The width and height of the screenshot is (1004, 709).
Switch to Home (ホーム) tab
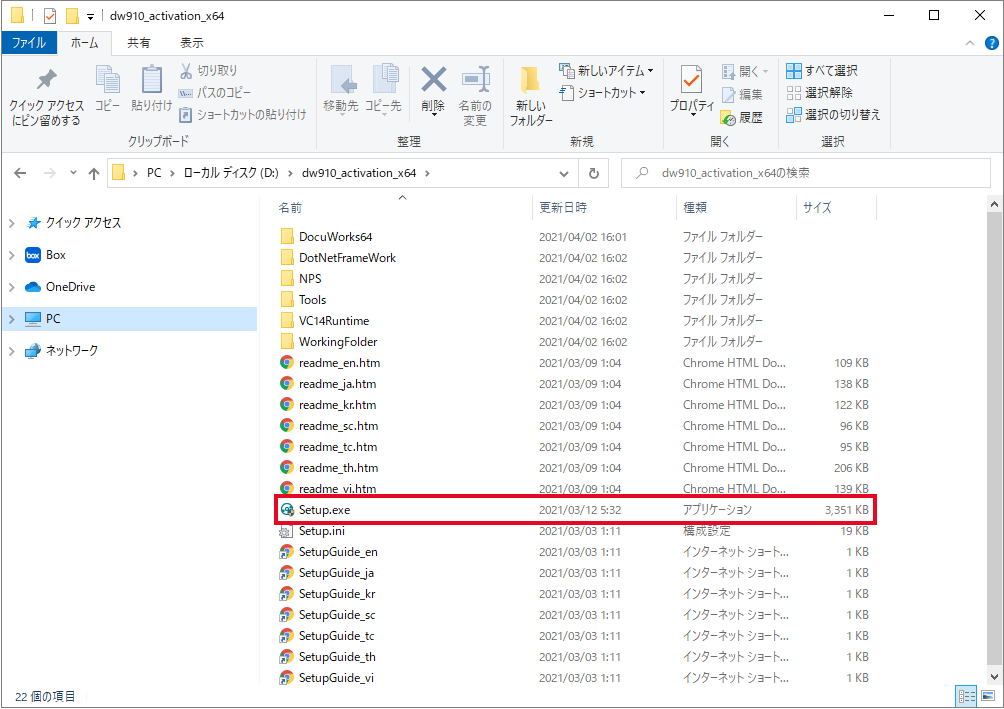[85, 43]
